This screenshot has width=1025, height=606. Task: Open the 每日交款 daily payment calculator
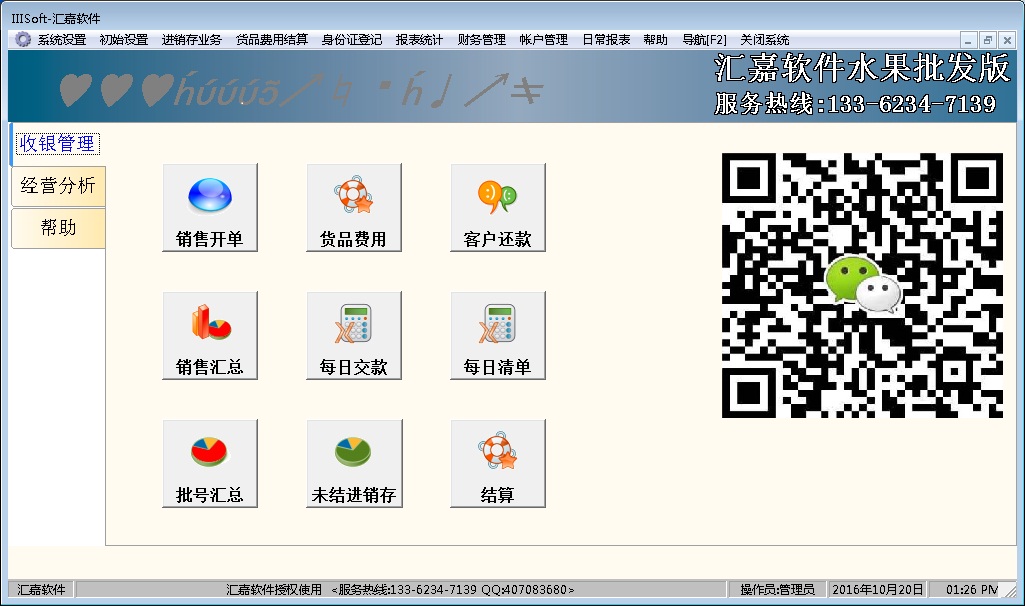354,335
